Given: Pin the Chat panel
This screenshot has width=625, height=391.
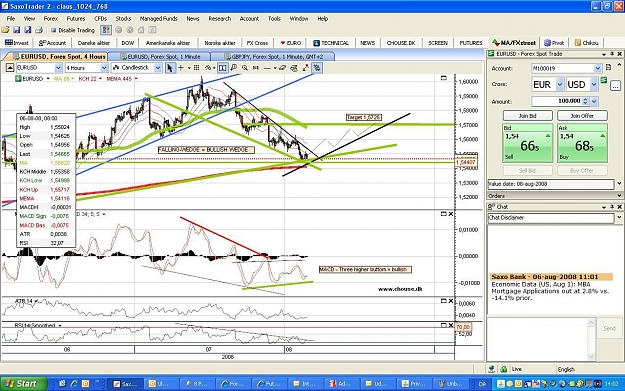Looking at the screenshot, I should coord(612,207).
